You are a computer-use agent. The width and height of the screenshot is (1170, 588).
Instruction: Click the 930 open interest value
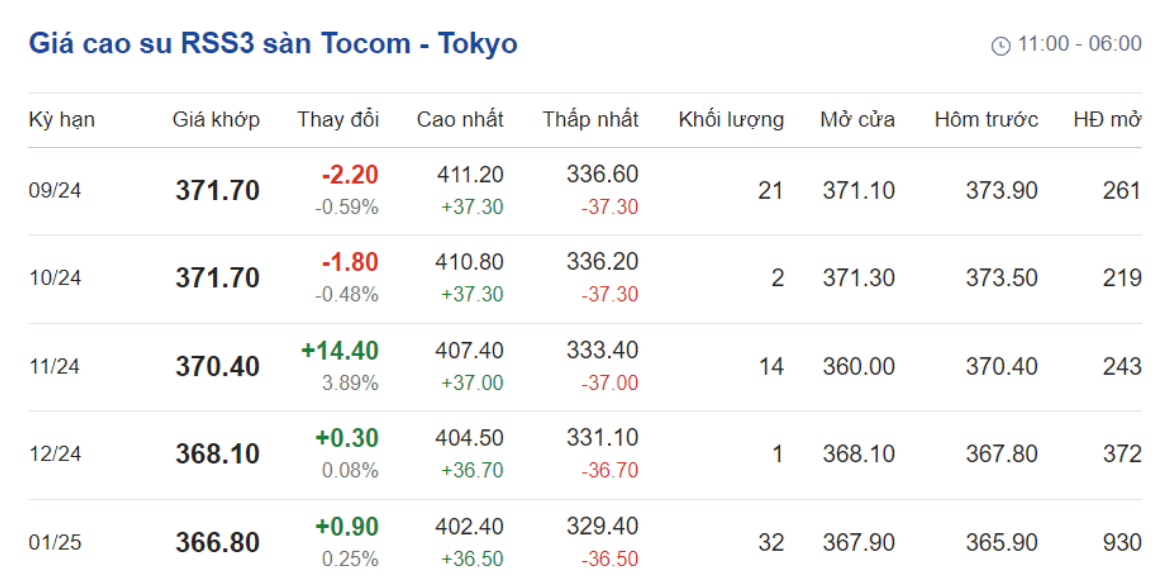tap(1122, 542)
